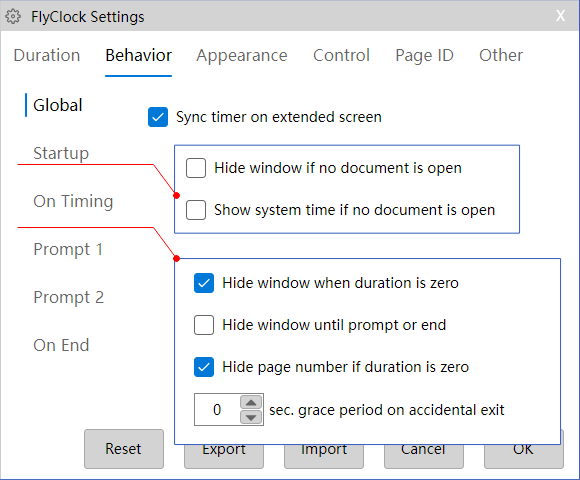The image size is (580, 480).
Task: Select the On End section
Action: point(61,345)
